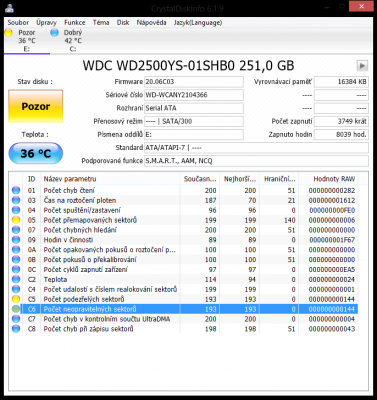Click status icon of selected C6 row
The width and height of the screenshot is (377, 400).
tap(16, 309)
